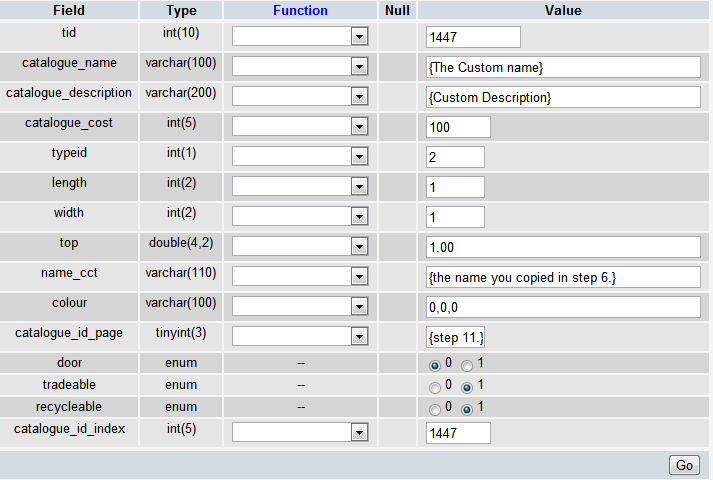
Task: Click the name_cct value field
Action: pos(562,277)
